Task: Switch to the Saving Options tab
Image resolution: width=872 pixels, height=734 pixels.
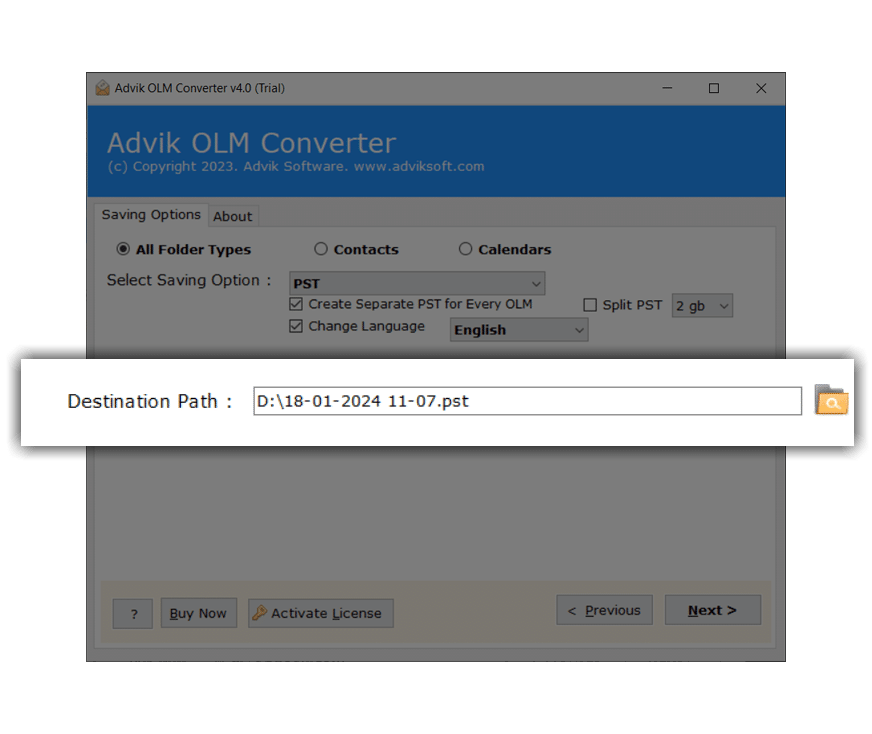Action: (151, 215)
